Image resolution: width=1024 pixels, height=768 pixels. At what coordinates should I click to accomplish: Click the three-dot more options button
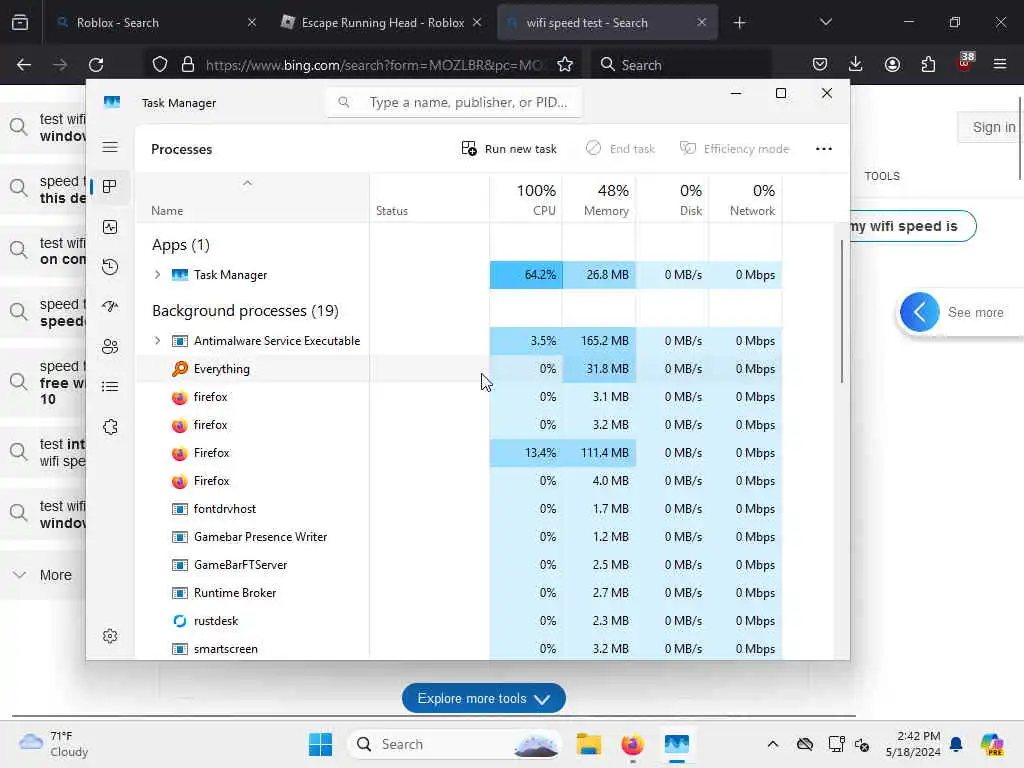coord(824,149)
